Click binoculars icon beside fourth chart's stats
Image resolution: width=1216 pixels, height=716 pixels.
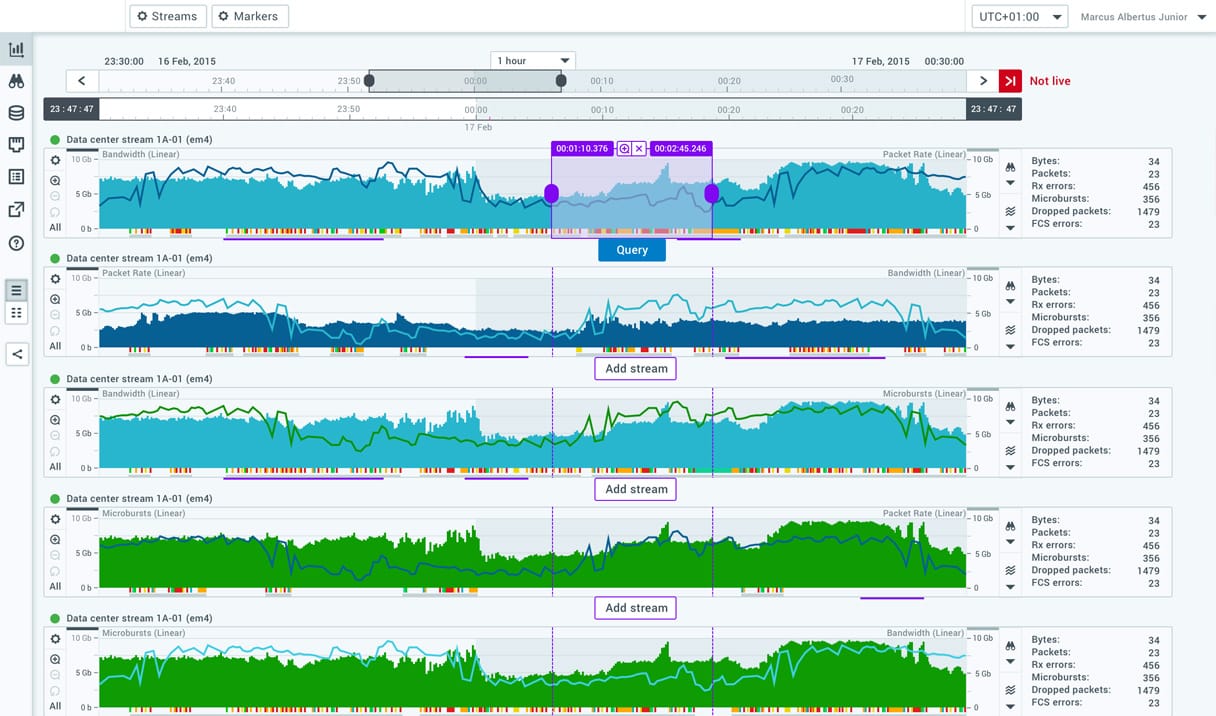point(1010,525)
